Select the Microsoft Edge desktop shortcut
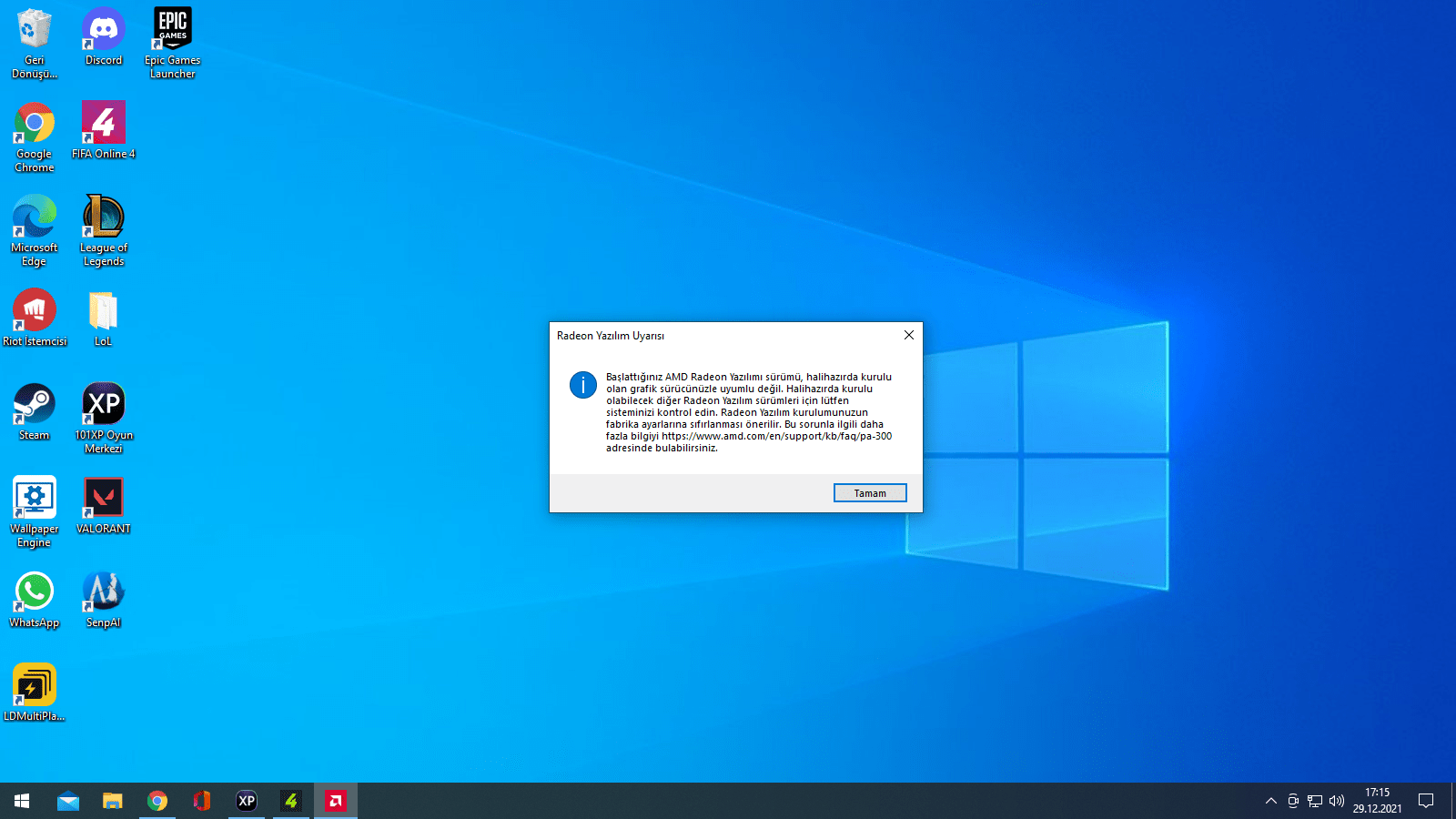Image resolution: width=1456 pixels, height=819 pixels. pos(35,231)
